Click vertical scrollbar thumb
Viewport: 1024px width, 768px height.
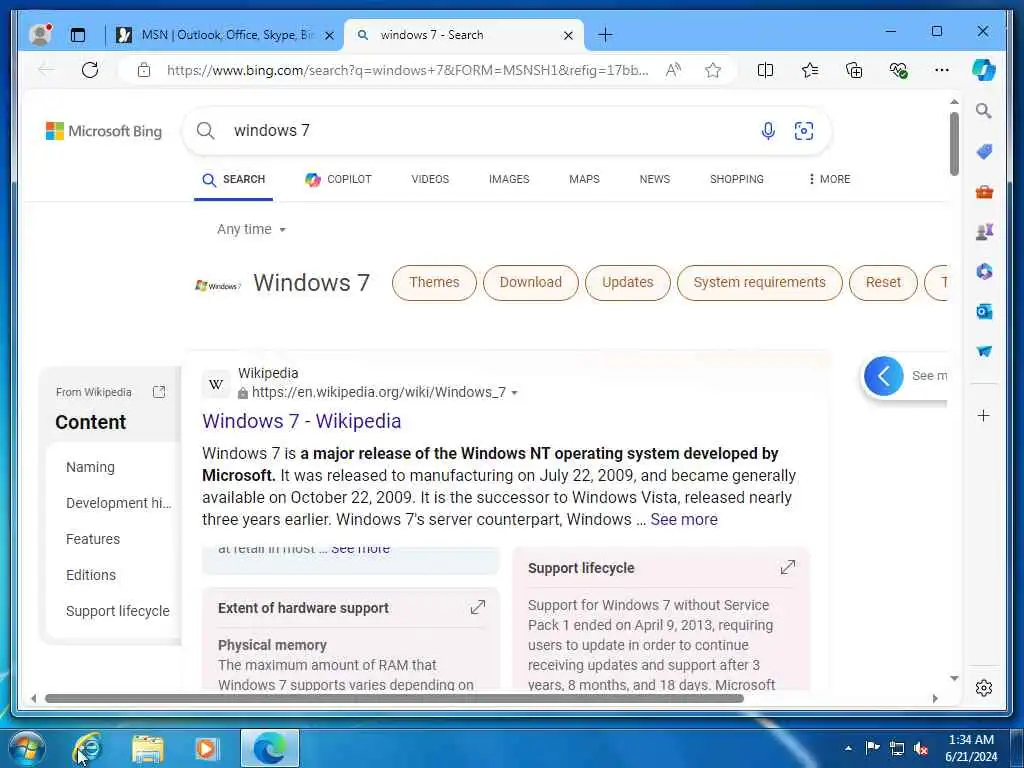(954, 144)
